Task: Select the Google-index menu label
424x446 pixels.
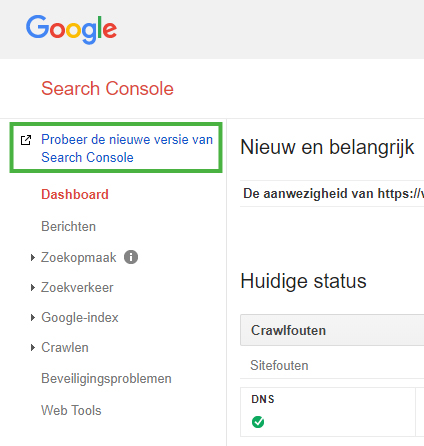Action: pyautogui.click(x=80, y=318)
